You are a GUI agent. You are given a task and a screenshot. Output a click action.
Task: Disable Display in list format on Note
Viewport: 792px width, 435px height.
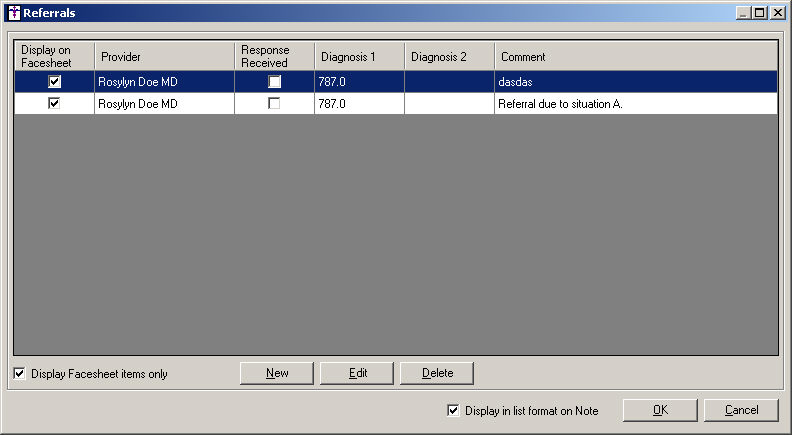454,410
